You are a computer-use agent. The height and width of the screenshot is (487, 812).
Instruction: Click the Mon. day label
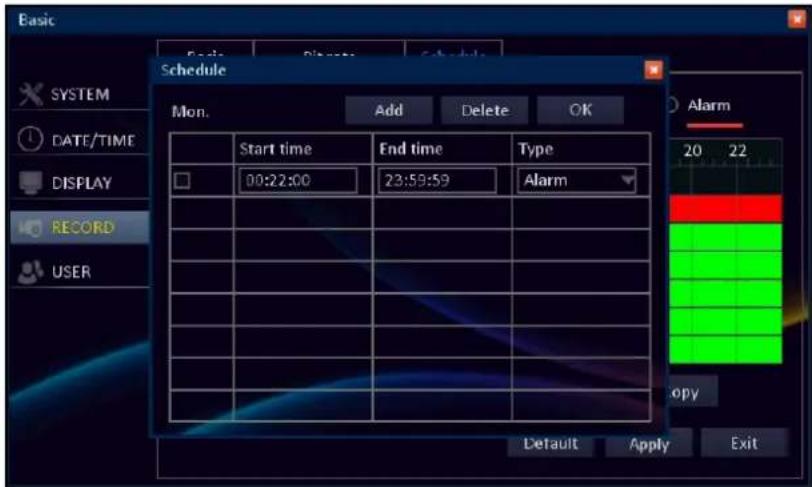[190, 111]
